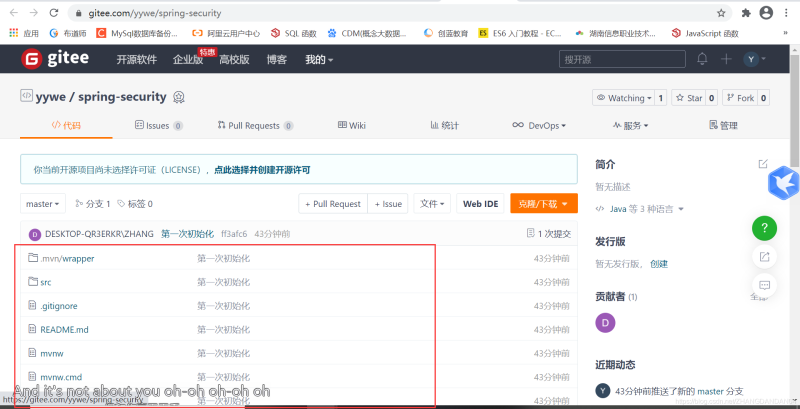This screenshot has width=800, height=409.
Task: Open the Pull Requests tab
Action: [x=254, y=126]
